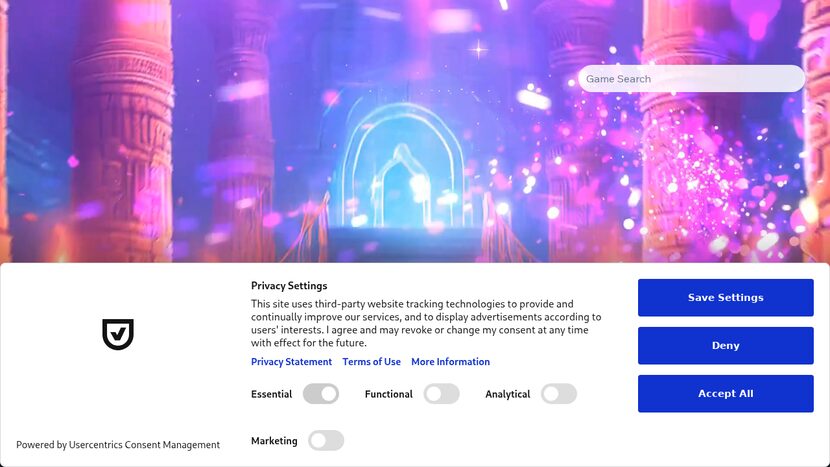This screenshot has width=830, height=467.
Task: Toggle the Essential consent switch
Action: tap(321, 394)
